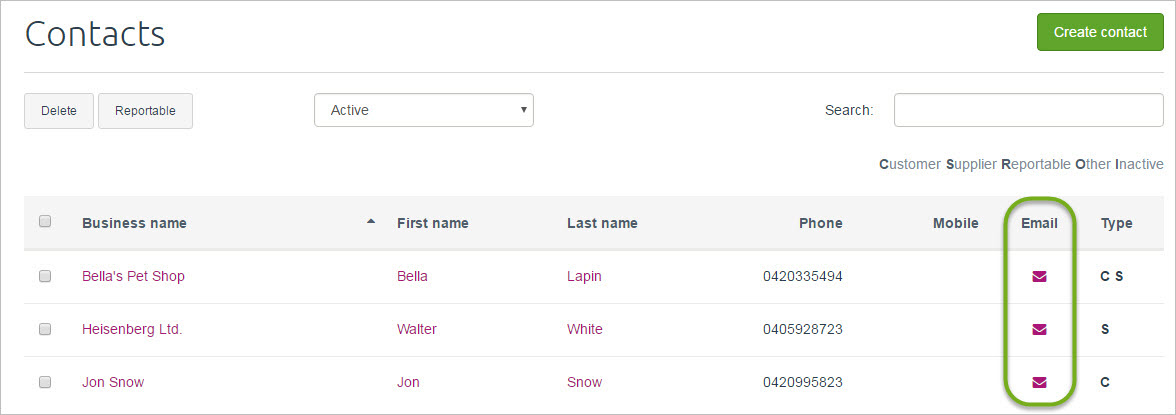Open the Active status filter dropdown
This screenshot has width=1176, height=415.
coord(423,111)
